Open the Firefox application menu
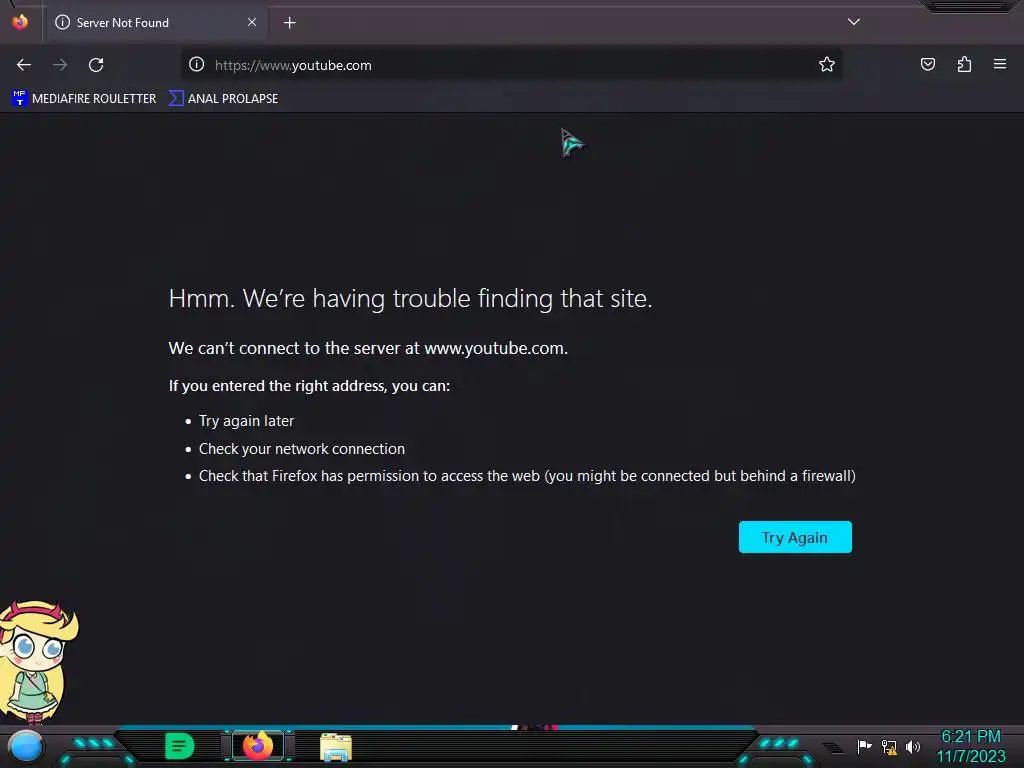 (1000, 65)
